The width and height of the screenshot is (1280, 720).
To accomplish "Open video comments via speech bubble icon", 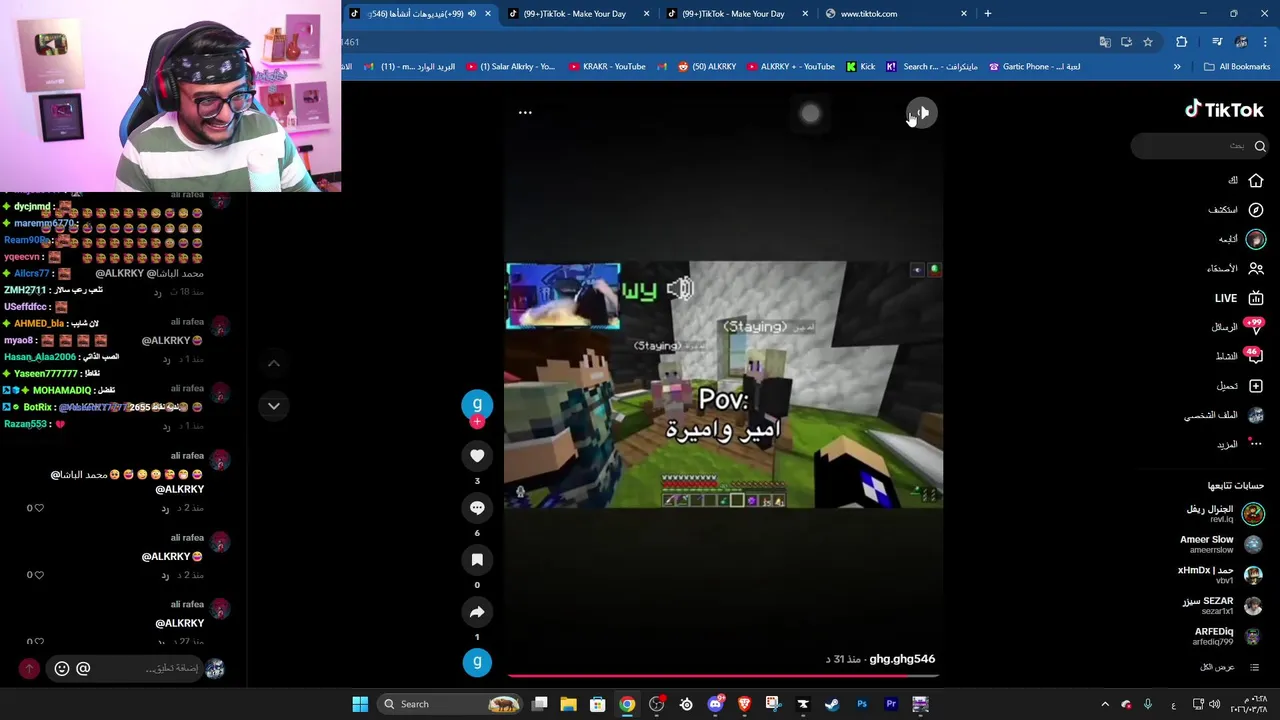I will (477, 508).
